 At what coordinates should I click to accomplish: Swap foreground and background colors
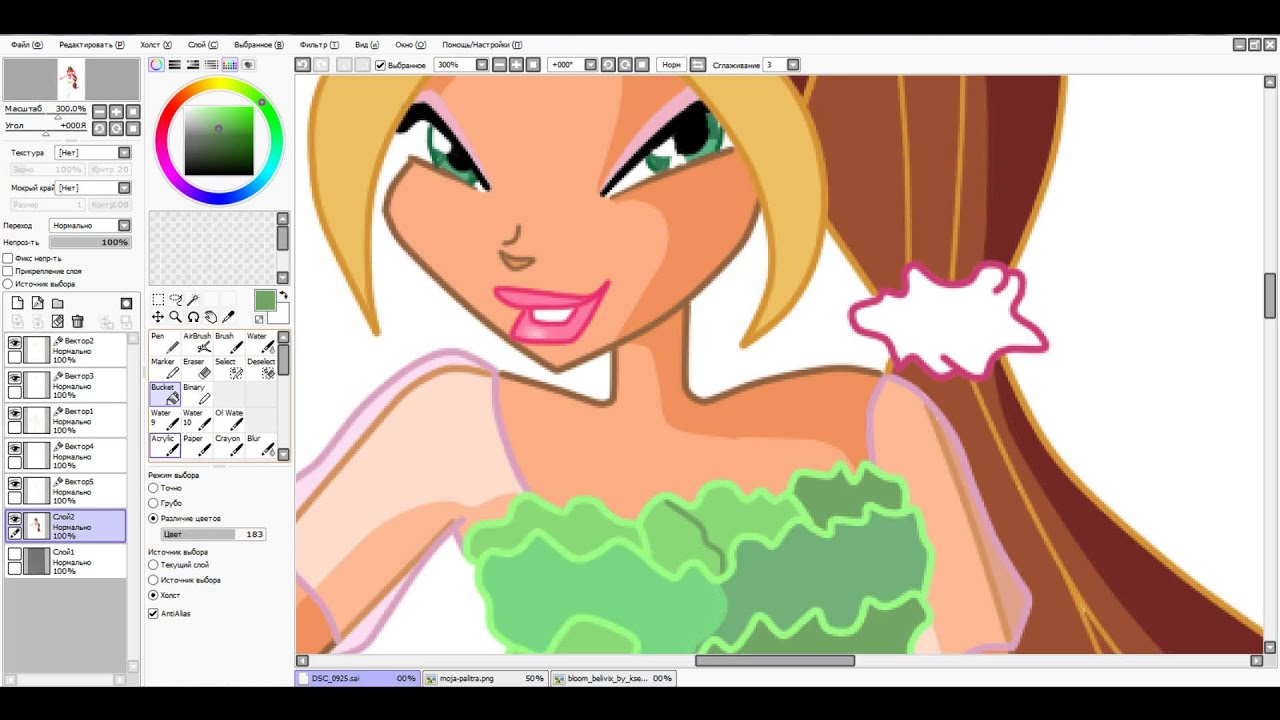tap(283, 295)
